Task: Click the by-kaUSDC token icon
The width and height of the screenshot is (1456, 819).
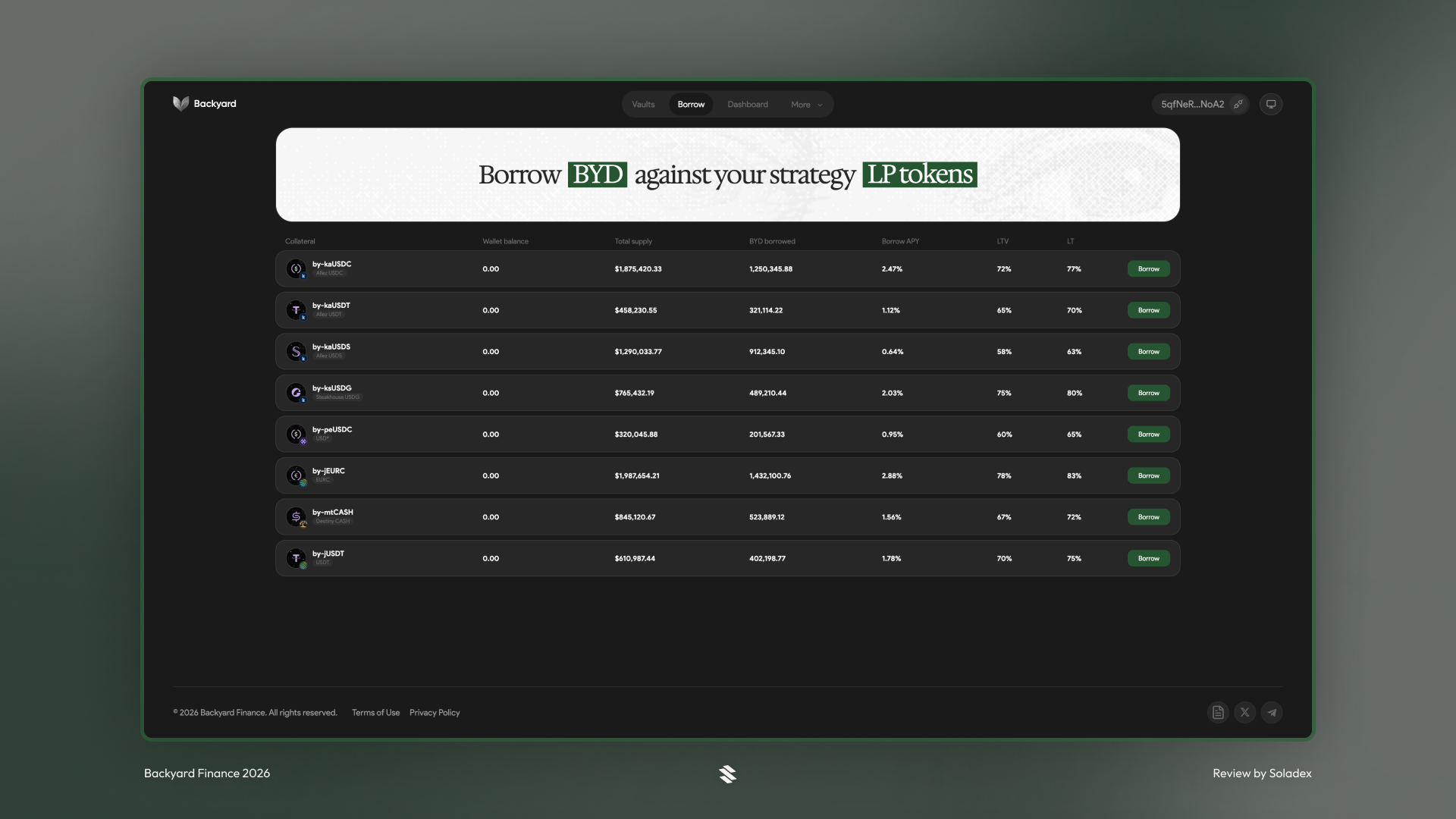Action: click(x=297, y=268)
